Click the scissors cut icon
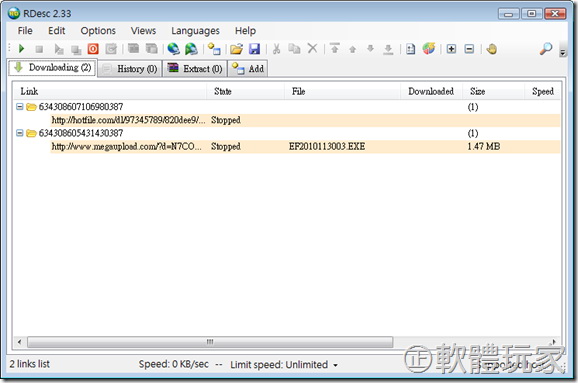This screenshot has height=383, width=578. pos(276,49)
